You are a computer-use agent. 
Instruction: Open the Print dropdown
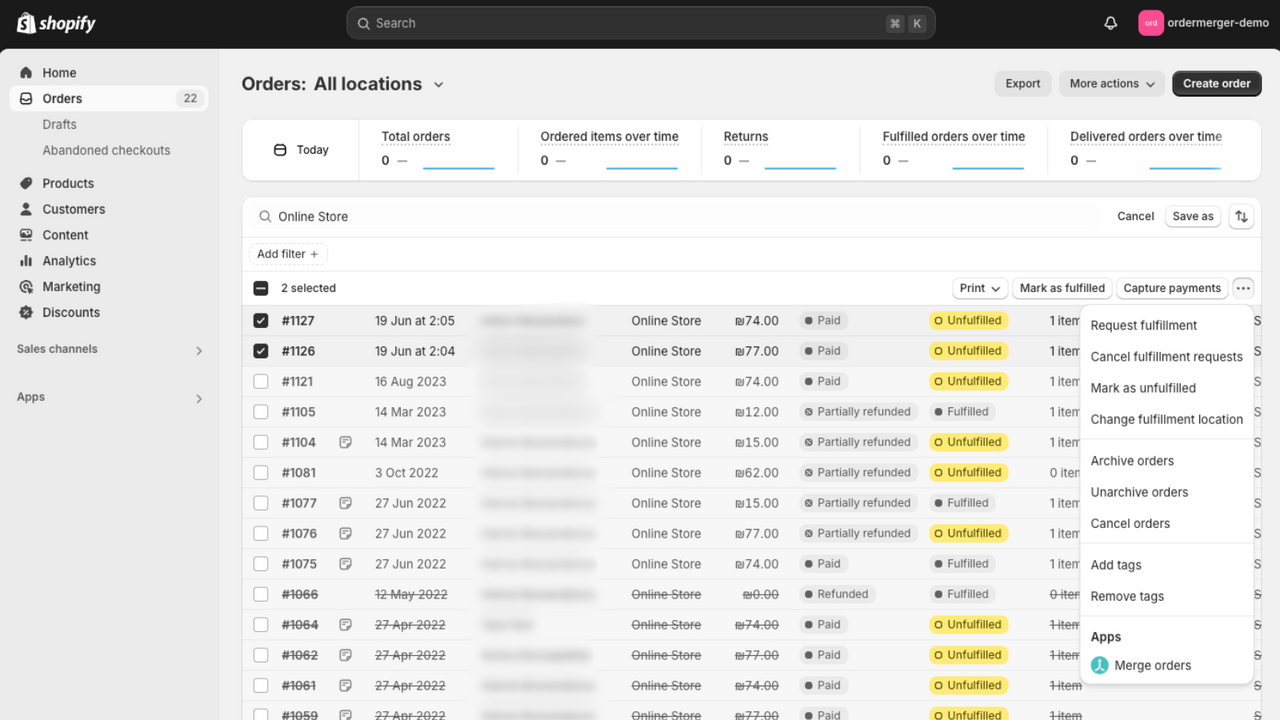(x=979, y=288)
